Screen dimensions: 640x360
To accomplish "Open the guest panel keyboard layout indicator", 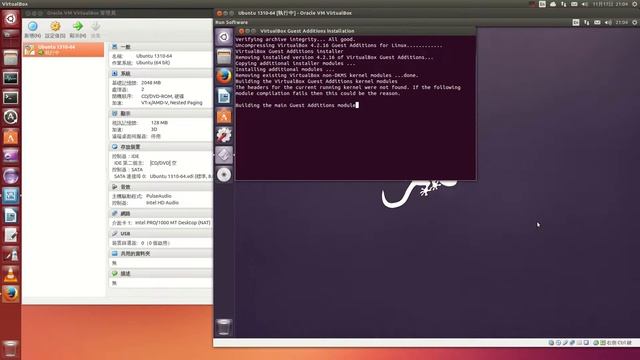I will pyautogui.click(x=576, y=22).
